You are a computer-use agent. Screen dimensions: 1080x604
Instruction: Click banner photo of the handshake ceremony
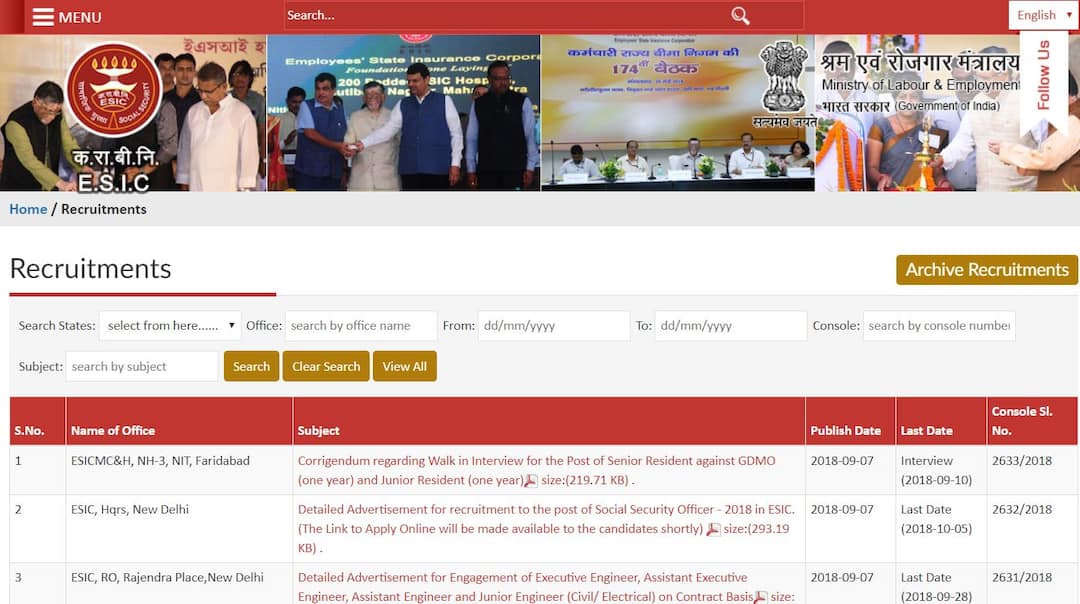(x=404, y=113)
